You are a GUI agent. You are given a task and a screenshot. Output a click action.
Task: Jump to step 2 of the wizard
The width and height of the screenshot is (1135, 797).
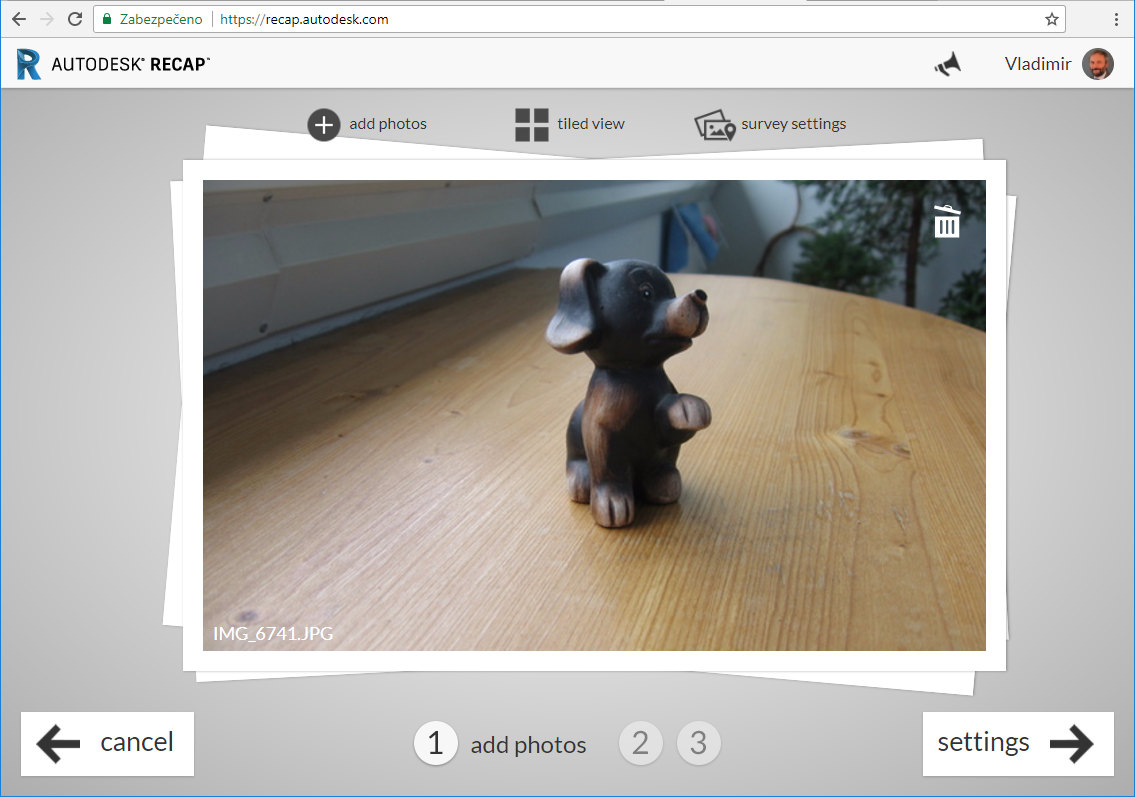(640, 744)
